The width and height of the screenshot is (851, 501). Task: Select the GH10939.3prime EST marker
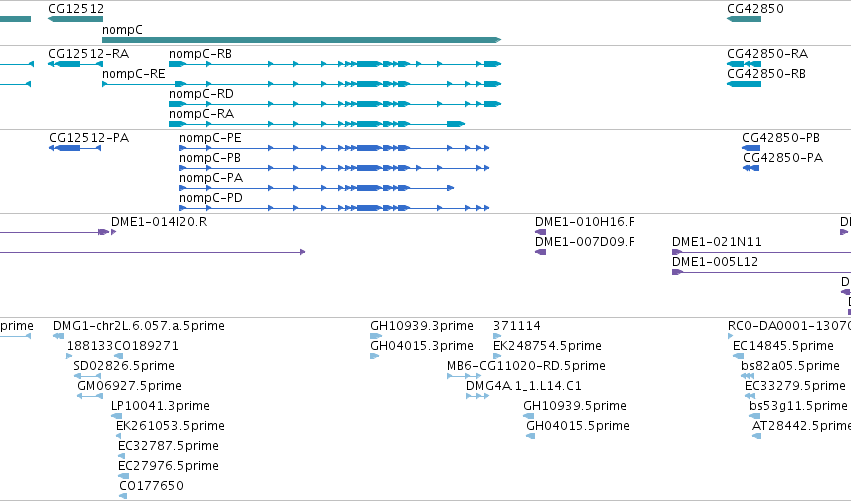(376, 336)
